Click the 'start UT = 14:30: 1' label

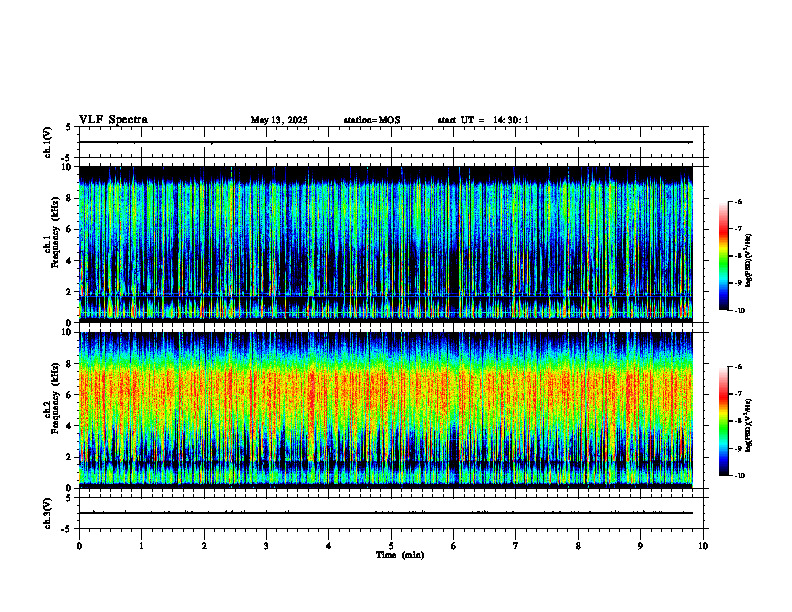[x=483, y=120]
